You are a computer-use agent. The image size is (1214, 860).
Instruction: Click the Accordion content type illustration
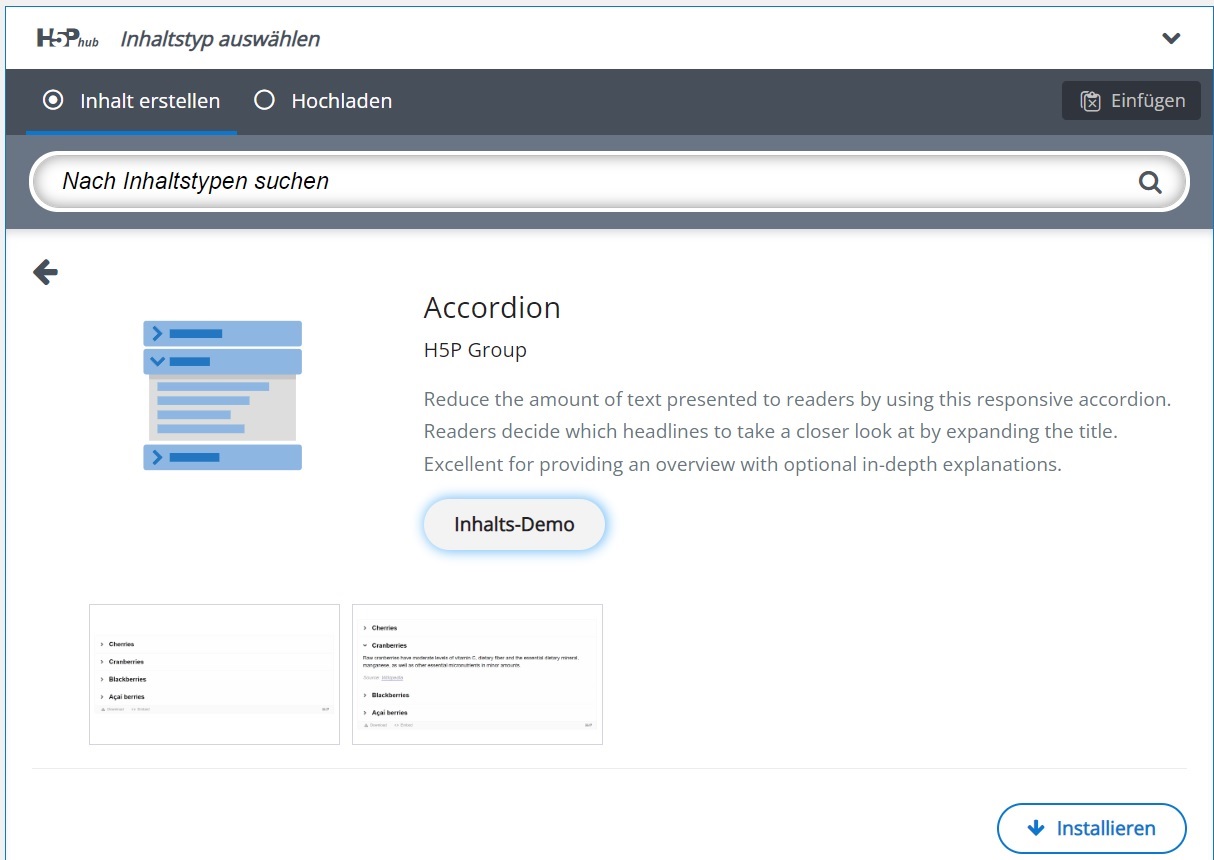(x=222, y=395)
